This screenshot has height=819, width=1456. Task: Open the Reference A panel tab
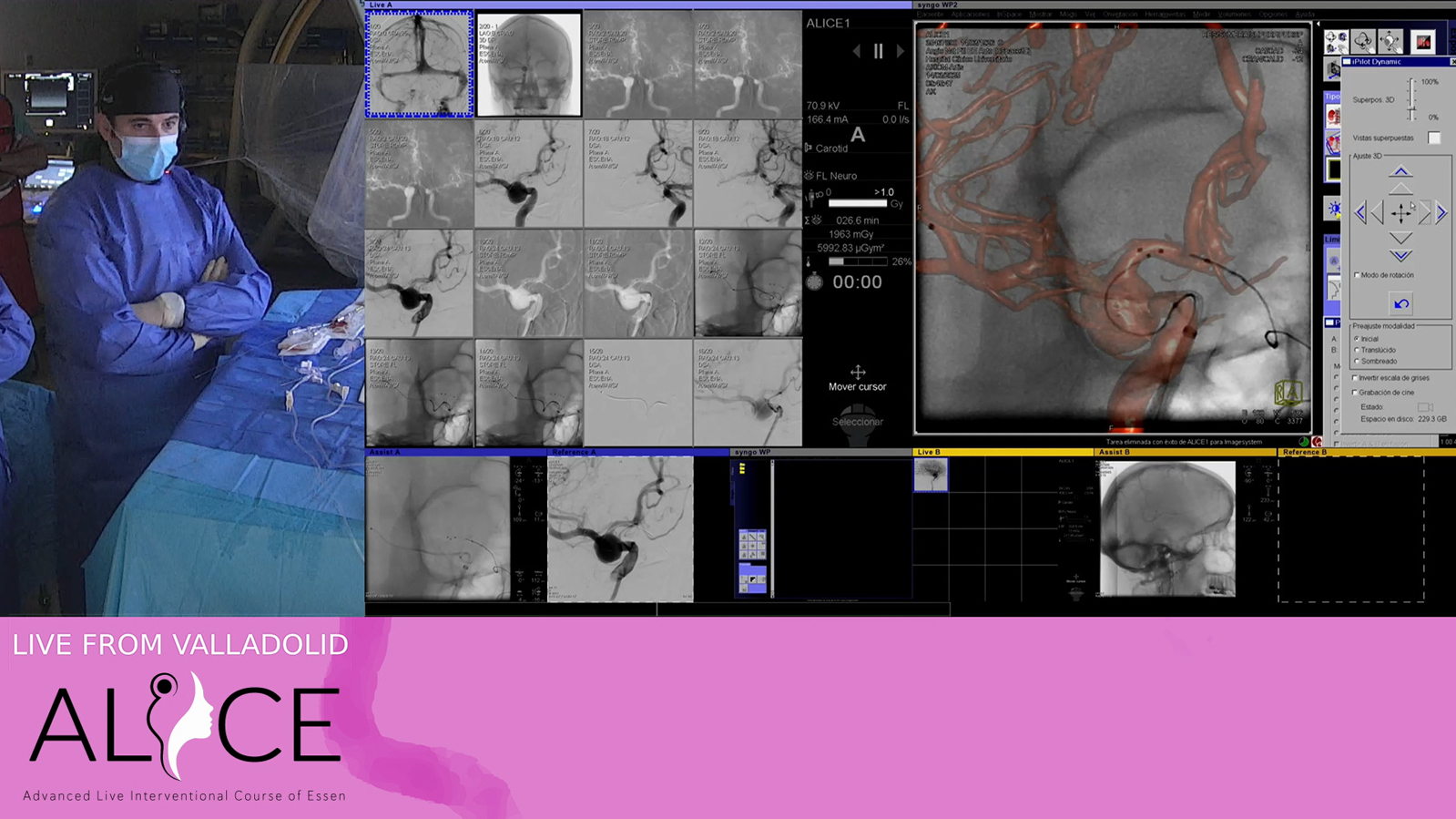pyautogui.click(x=575, y=452)
